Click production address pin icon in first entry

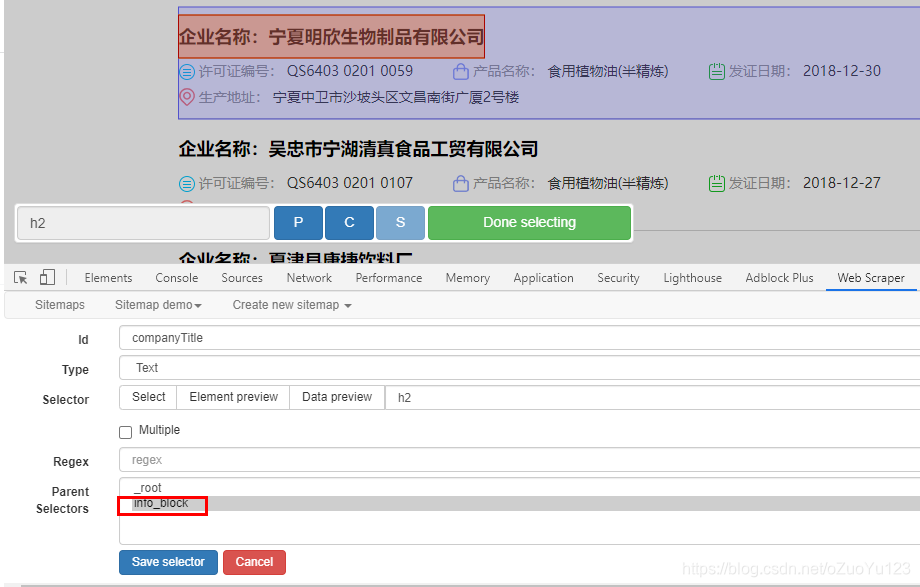click(187, 97)
